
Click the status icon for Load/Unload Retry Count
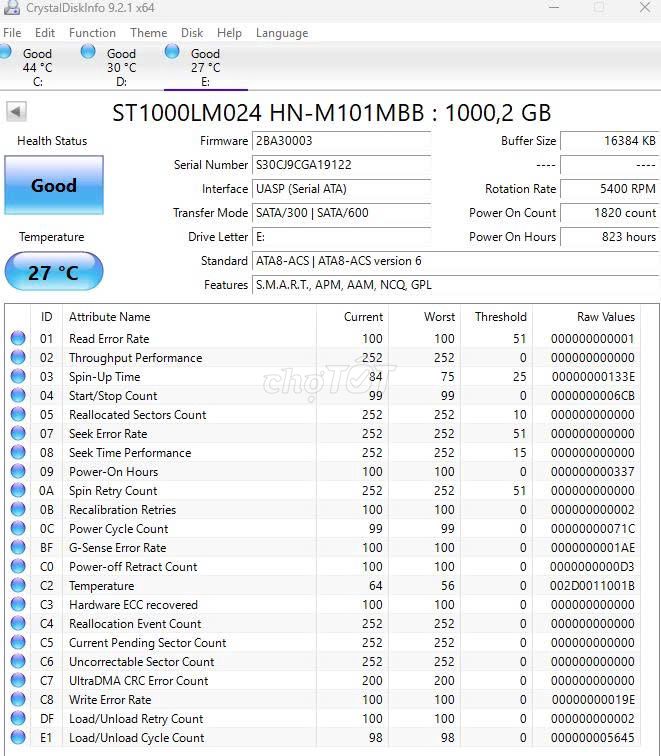(x=18, y=718)
